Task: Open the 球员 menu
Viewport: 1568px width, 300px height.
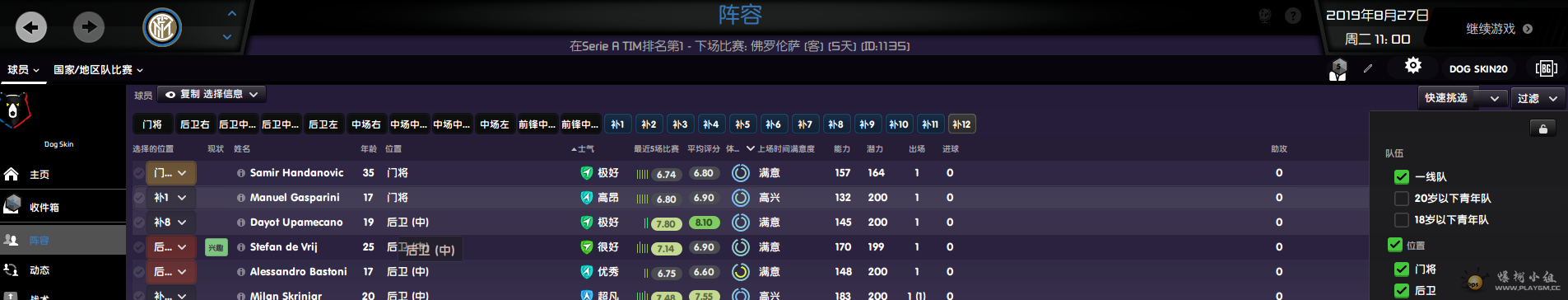Action: coord(24,70)
